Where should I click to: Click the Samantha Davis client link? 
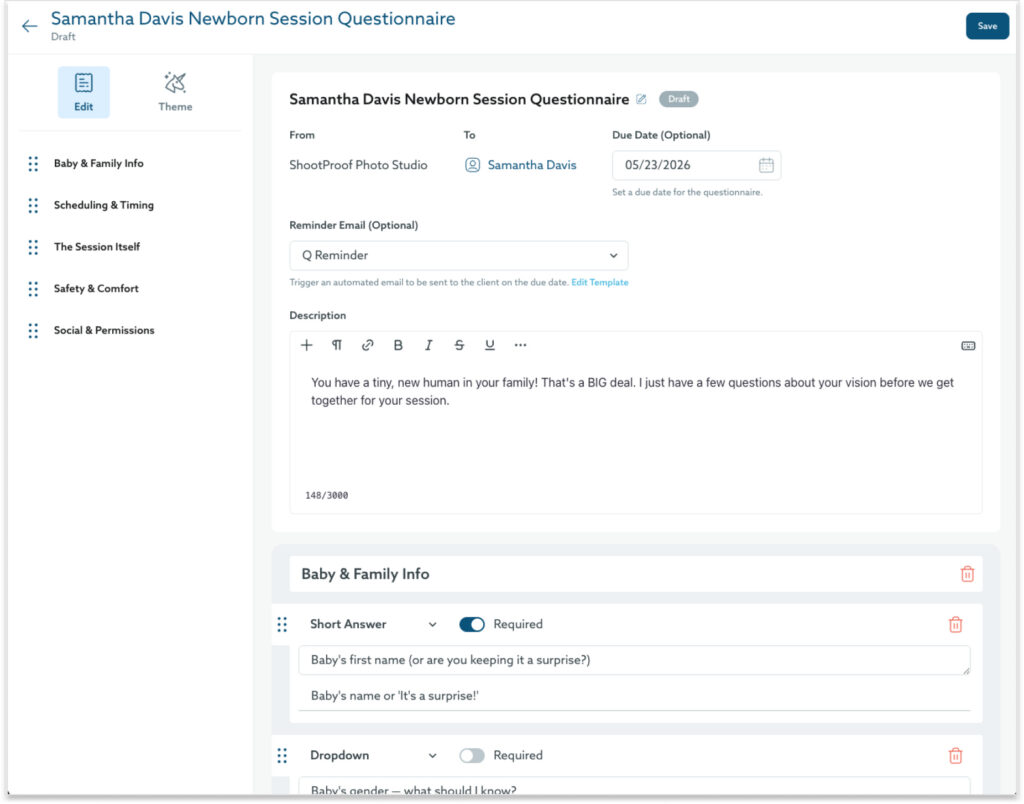(531, 165)
